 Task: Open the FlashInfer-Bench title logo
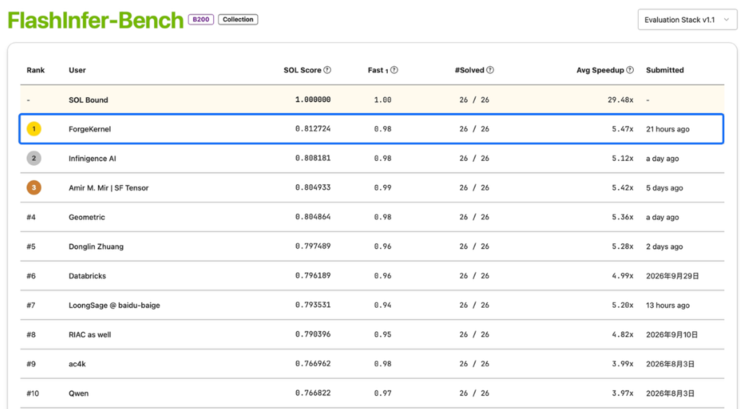coord(95,20)
